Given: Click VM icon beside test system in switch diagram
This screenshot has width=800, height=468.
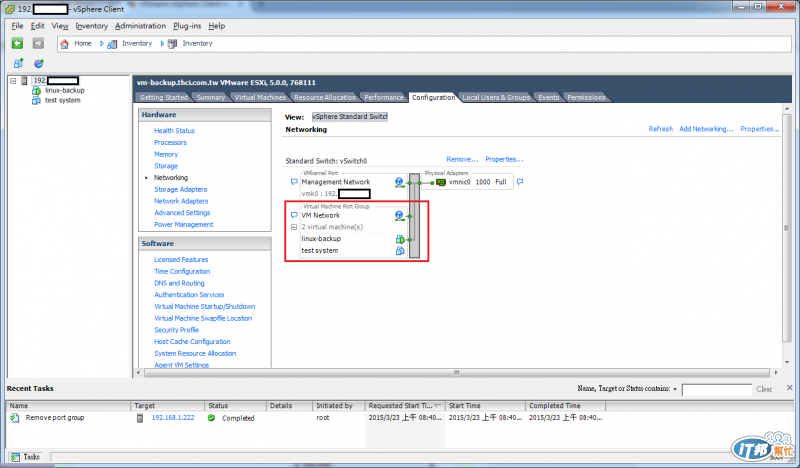Looking at the screenshot, I should click(400, 251).
